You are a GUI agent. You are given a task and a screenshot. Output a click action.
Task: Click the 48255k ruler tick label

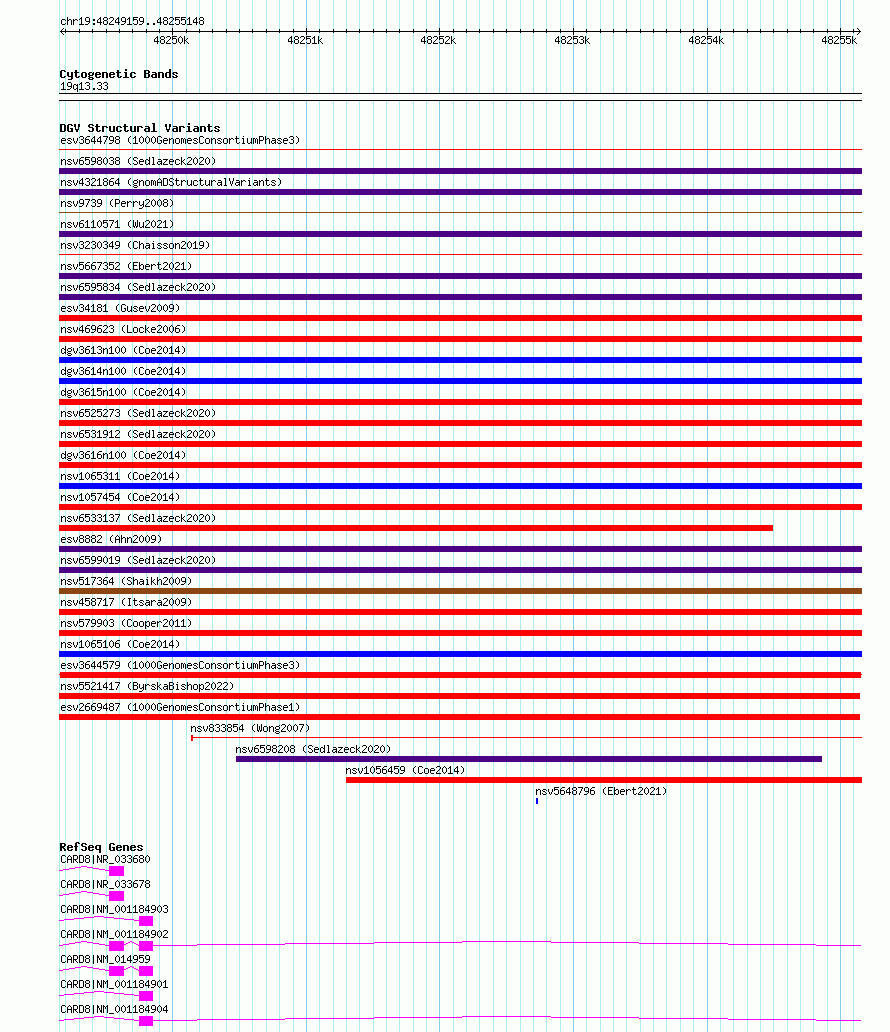(x=839, y=41)
